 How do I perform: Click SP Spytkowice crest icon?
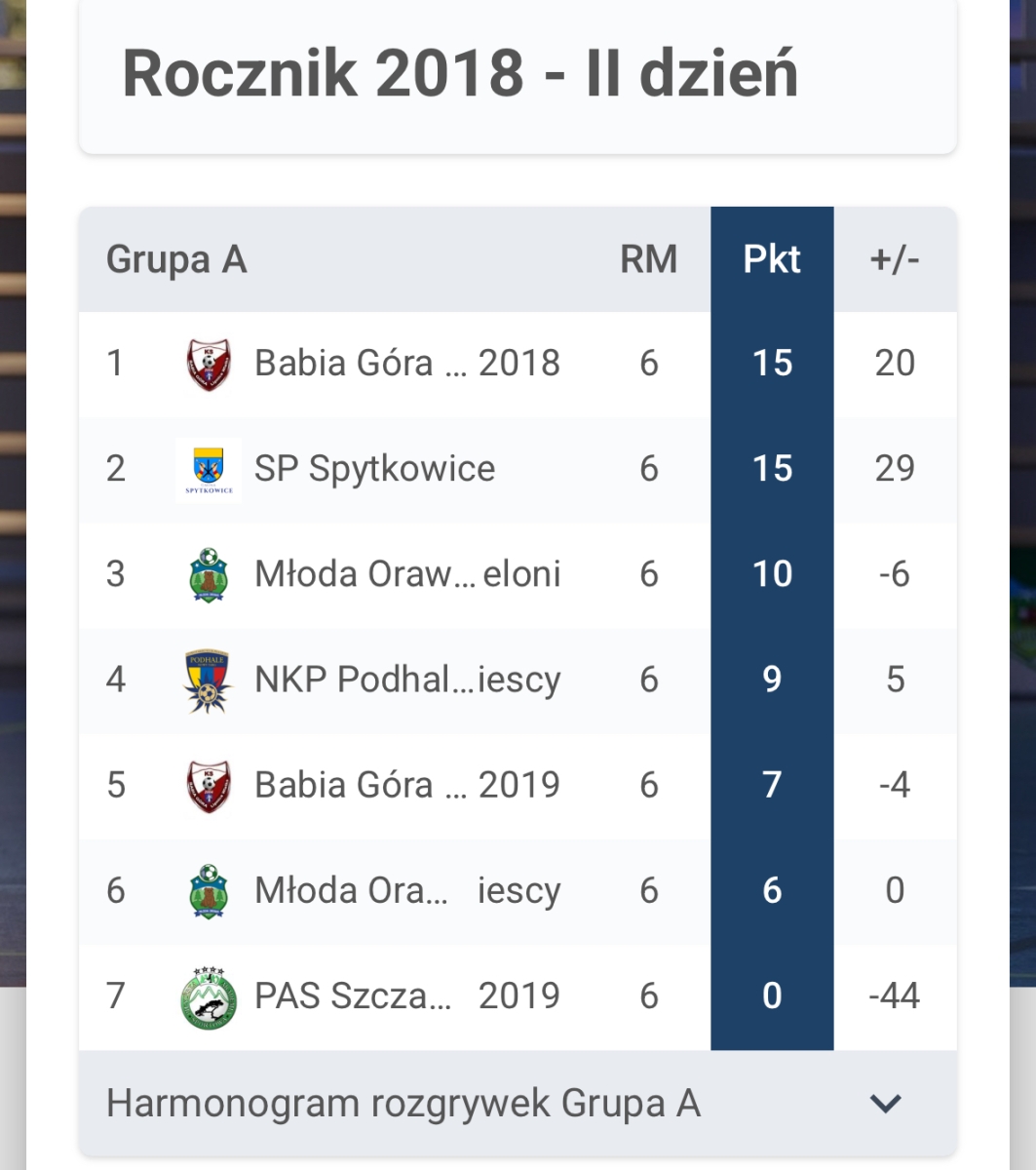[x=209, y=469]
